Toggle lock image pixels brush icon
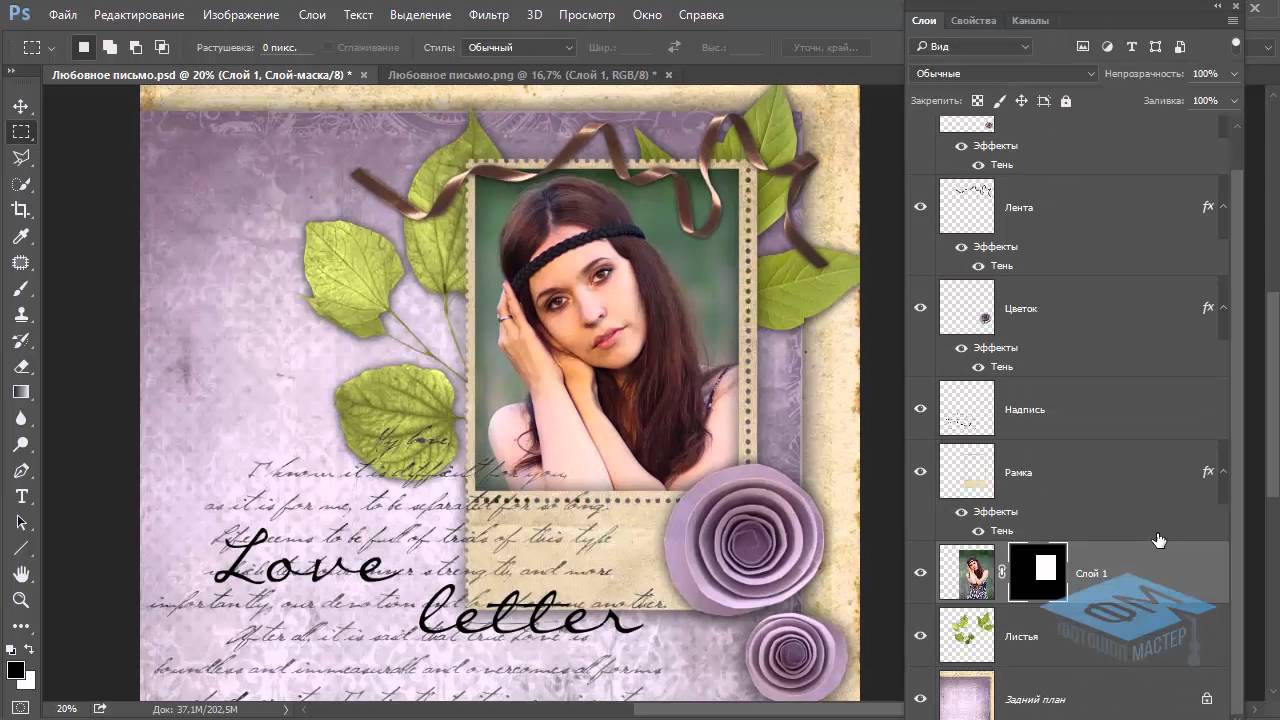Screen dimensions: 1280x720 (x=999, y=101)
